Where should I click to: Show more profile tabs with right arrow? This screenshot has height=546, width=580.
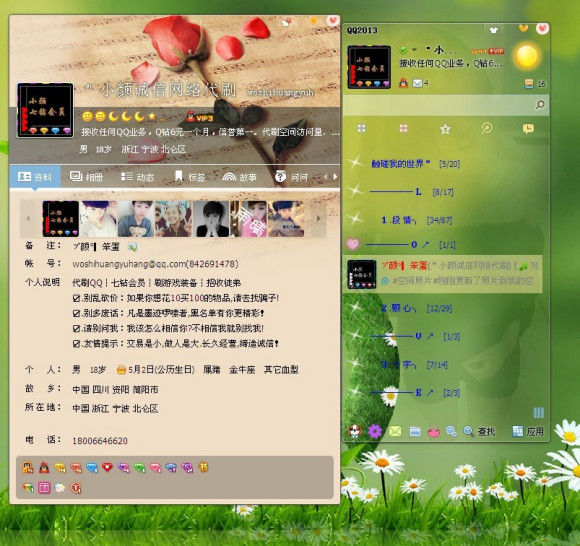point(335,177)
